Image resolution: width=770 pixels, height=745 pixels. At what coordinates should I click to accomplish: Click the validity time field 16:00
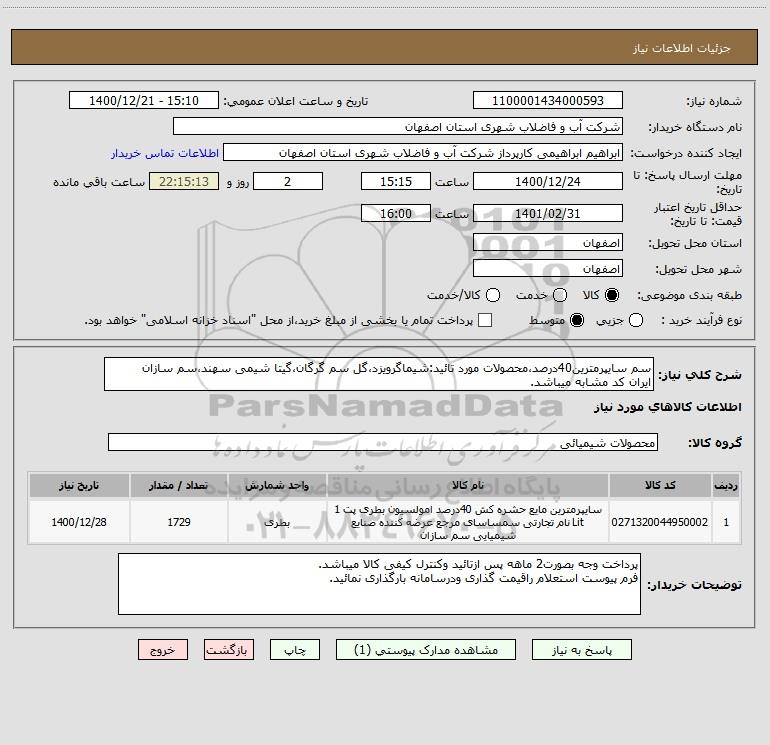(x=396, y=214)
